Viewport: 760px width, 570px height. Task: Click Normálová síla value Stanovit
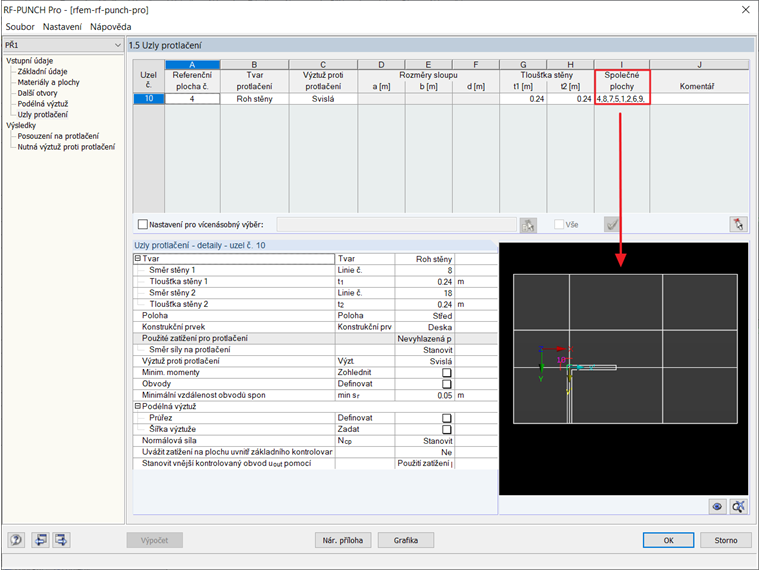point(425,441)
